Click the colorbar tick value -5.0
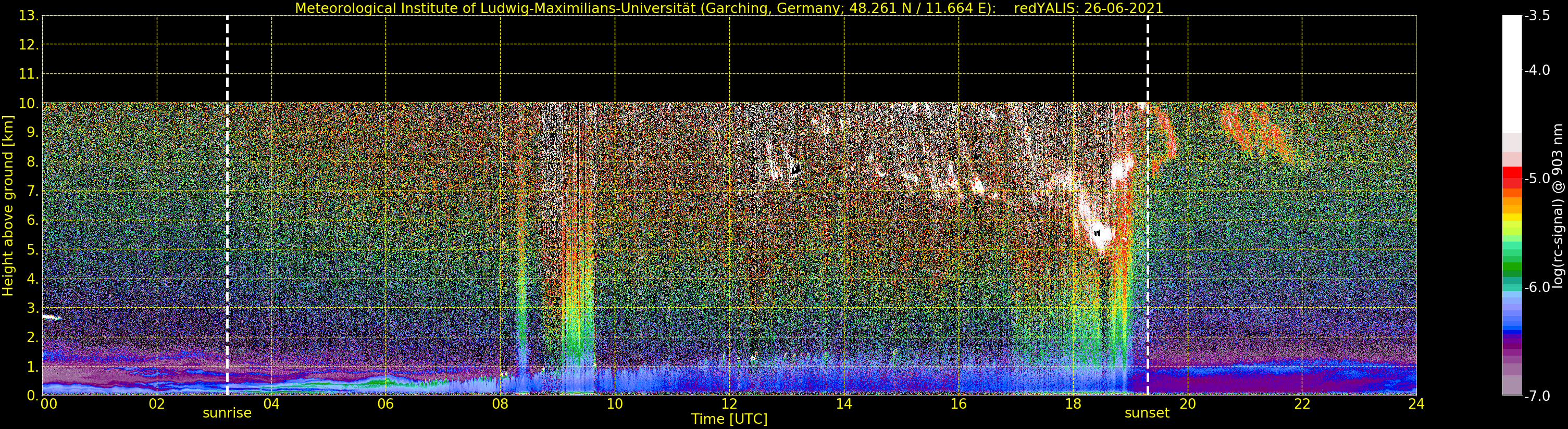 (1537, 179)
